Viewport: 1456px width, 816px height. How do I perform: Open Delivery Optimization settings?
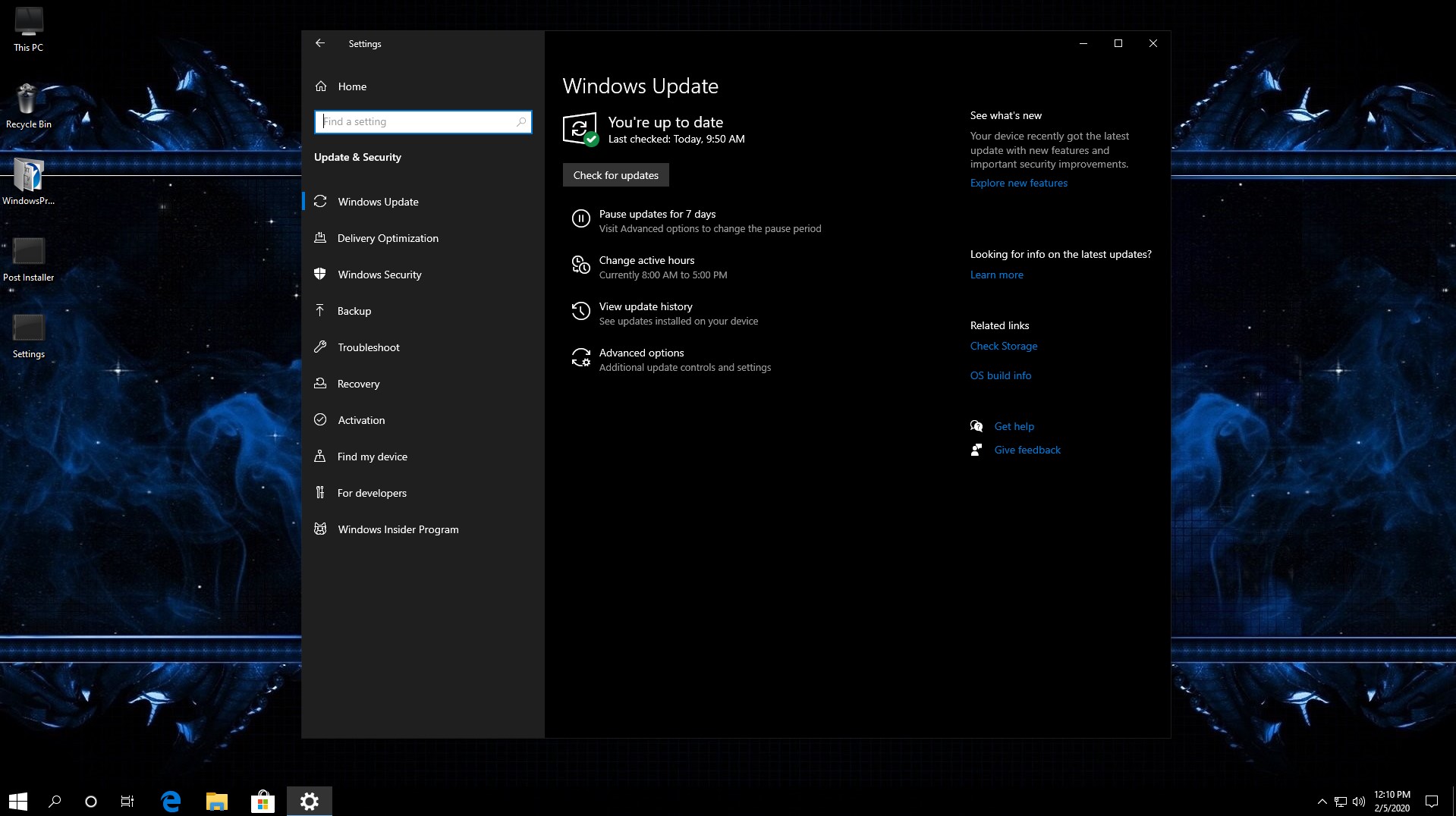[423, 238]
